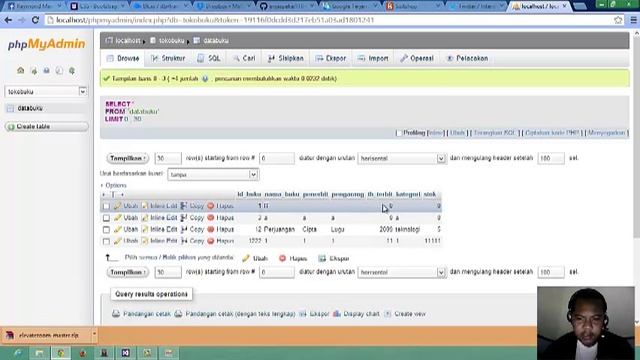Click the page vertical scrollbar
This screenshot has width=640, height=360.
[x=636, y=135]
